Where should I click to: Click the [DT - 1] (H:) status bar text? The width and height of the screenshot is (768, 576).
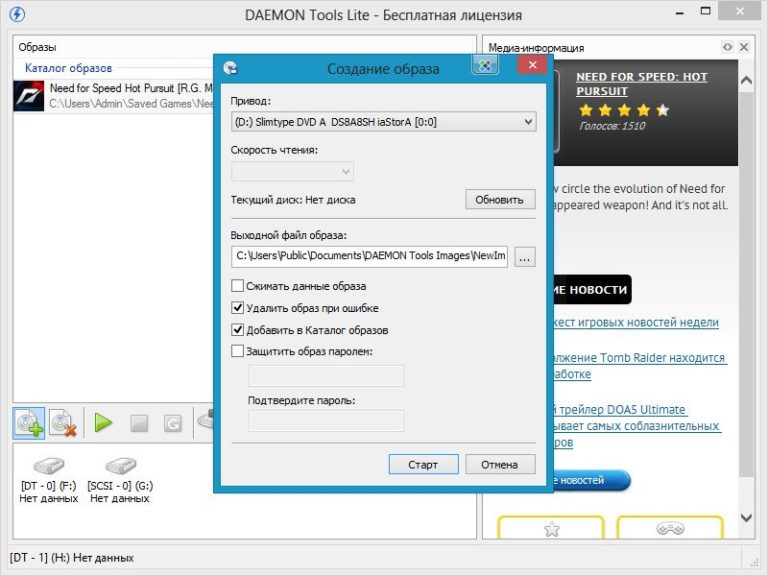coord(72,557)
